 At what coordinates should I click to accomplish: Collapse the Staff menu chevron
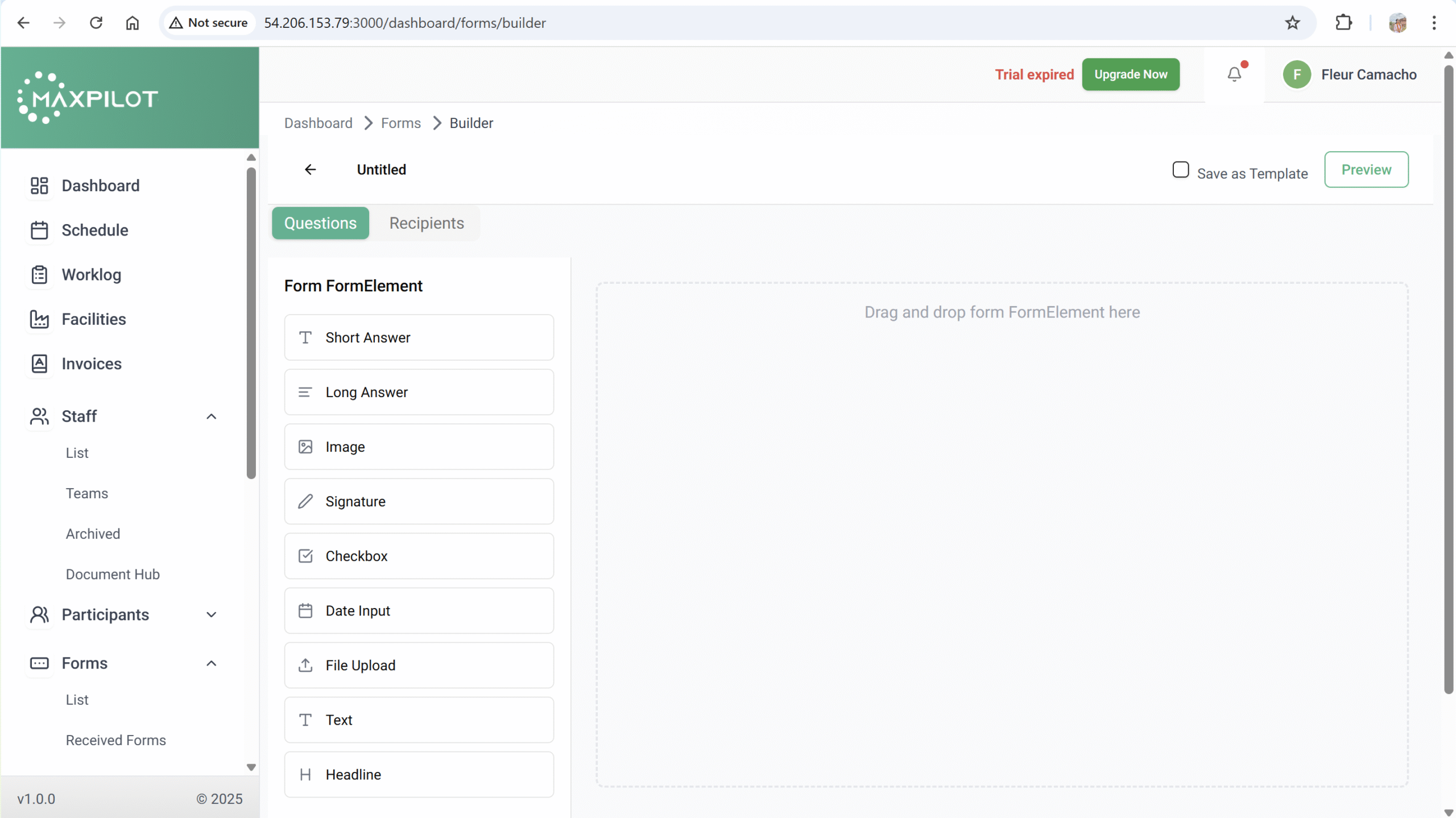point(211,416)
